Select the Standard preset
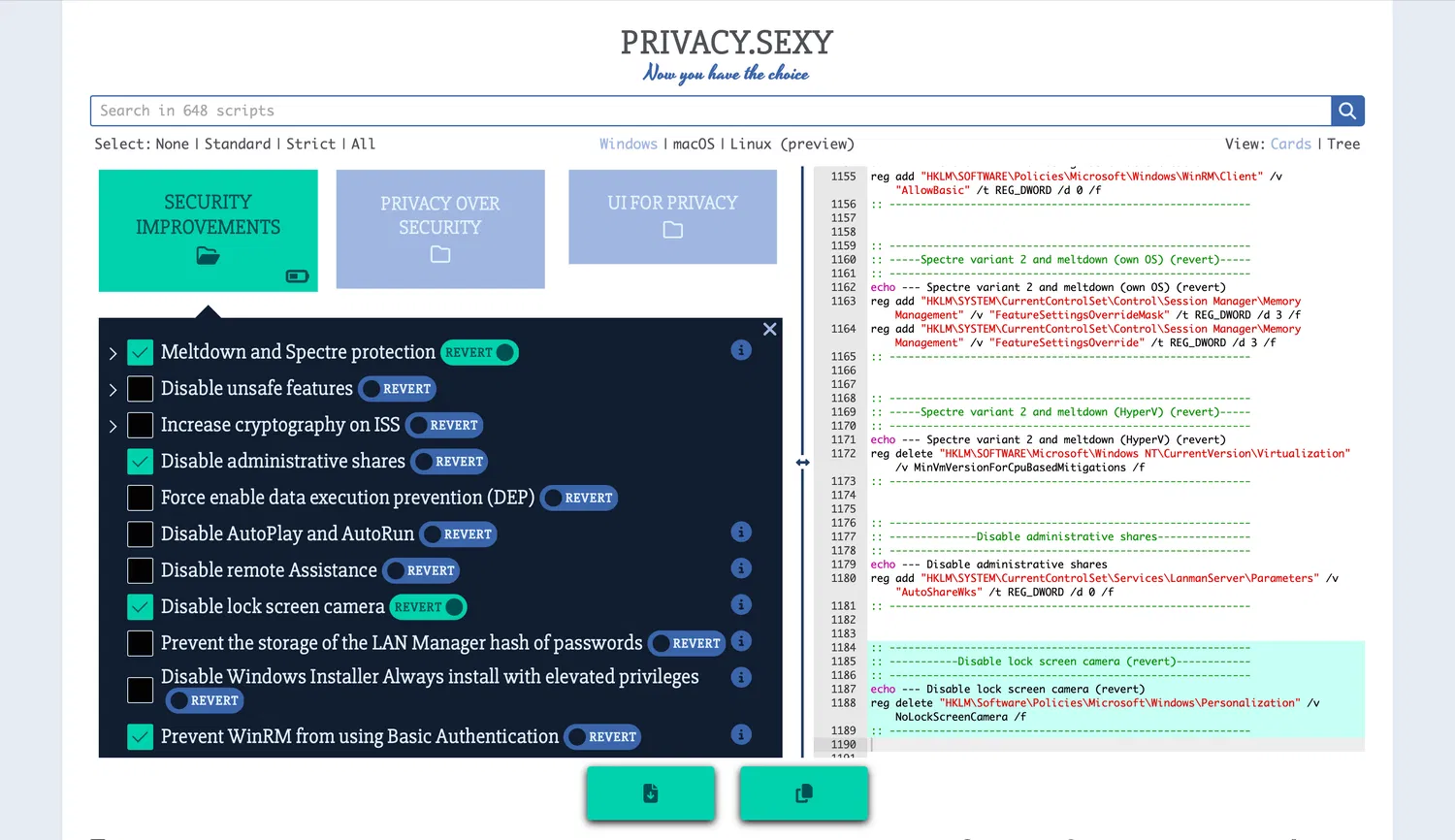Viewport: 1455px width, 840px height. [238, 144]
